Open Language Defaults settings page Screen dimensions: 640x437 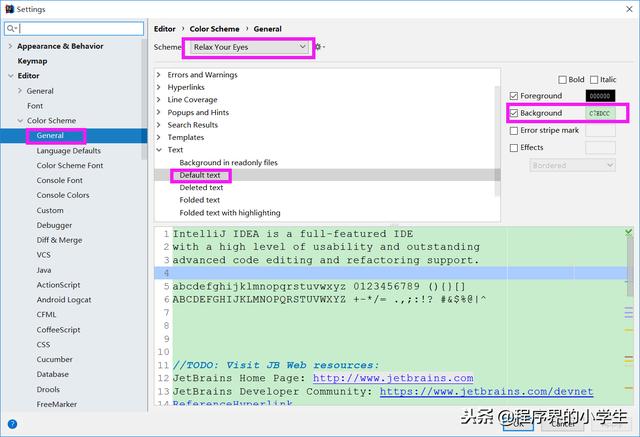[69, 151]
